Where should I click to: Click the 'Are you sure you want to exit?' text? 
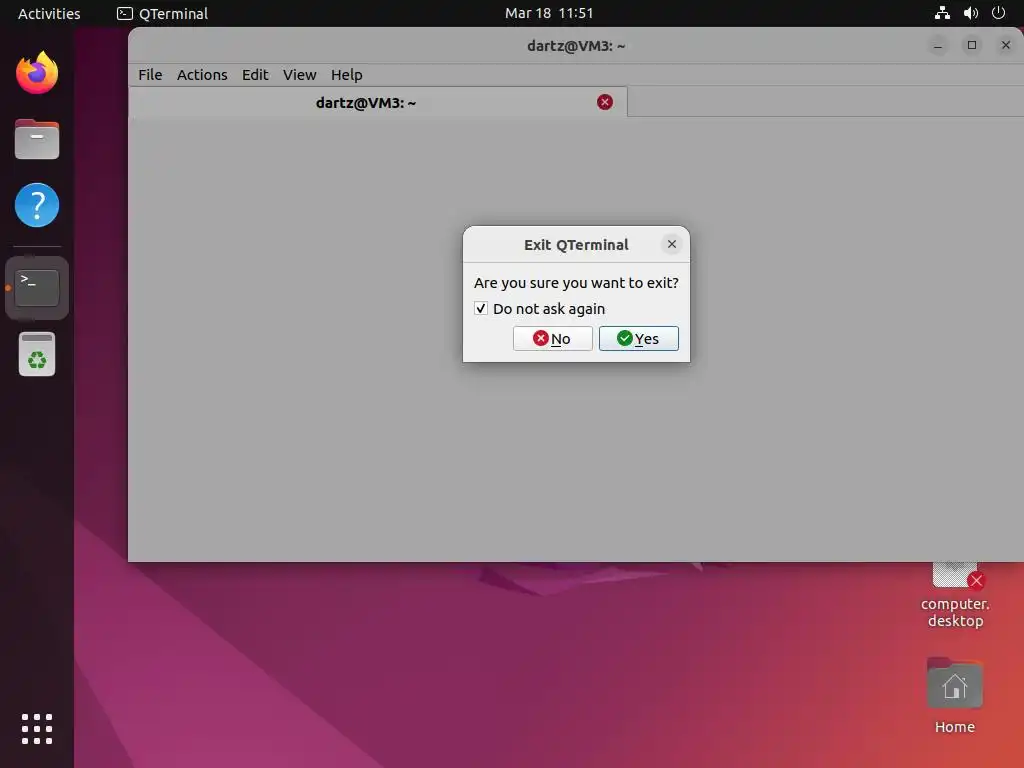pyautogui.click(x=576, y=283)
